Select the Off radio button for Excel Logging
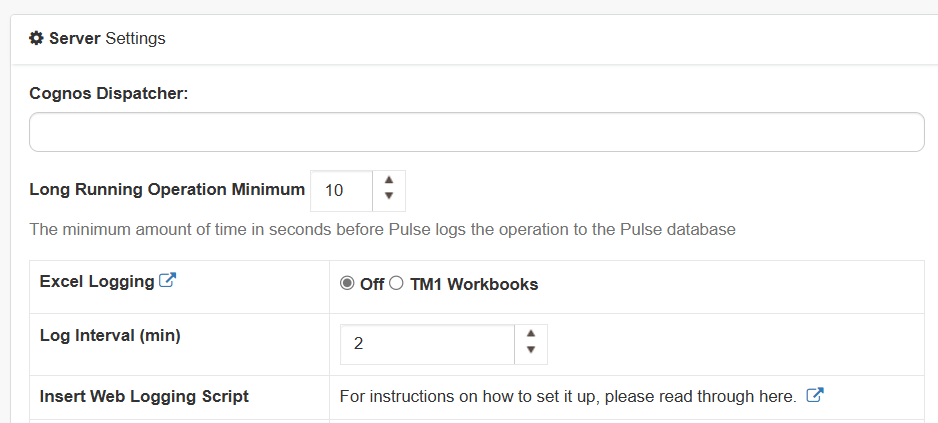Screen dimensions: 938x423 pos(347,284)
